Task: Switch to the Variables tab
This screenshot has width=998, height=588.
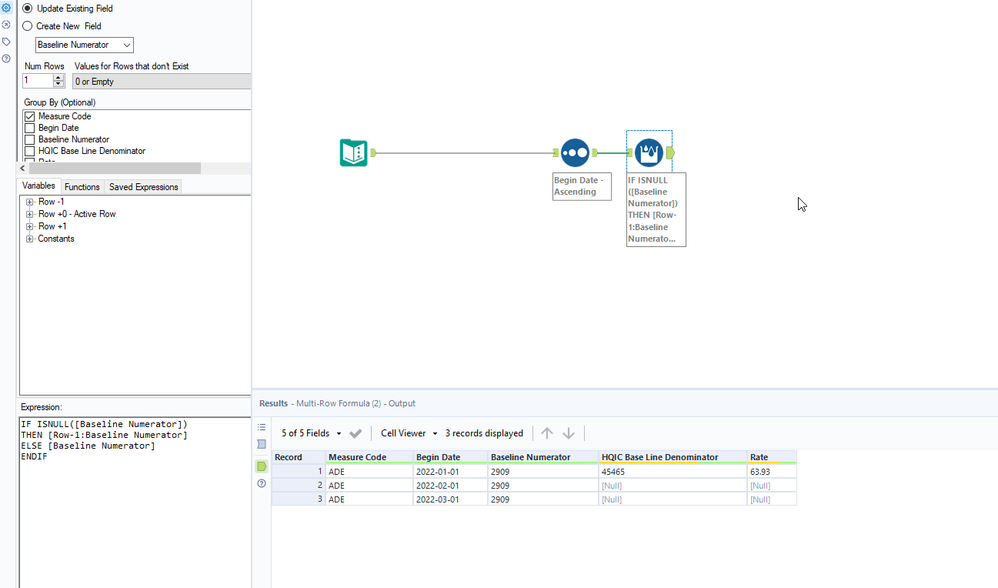Action: [38, 186]
